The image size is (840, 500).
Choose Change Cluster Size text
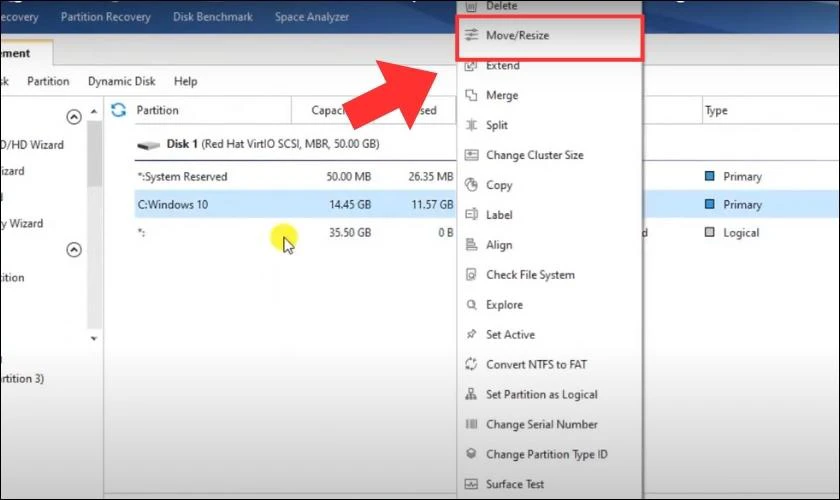[535, 155]
